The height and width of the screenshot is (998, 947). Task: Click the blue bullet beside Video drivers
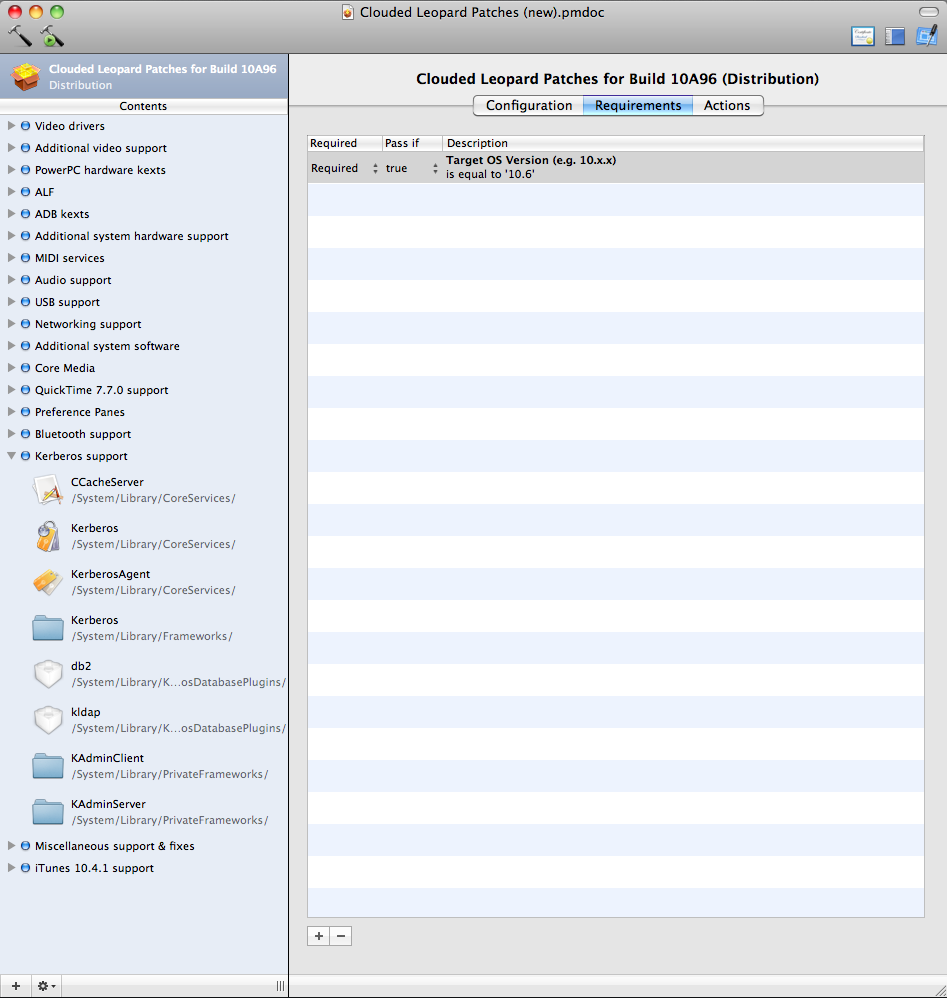click(25, 126)
